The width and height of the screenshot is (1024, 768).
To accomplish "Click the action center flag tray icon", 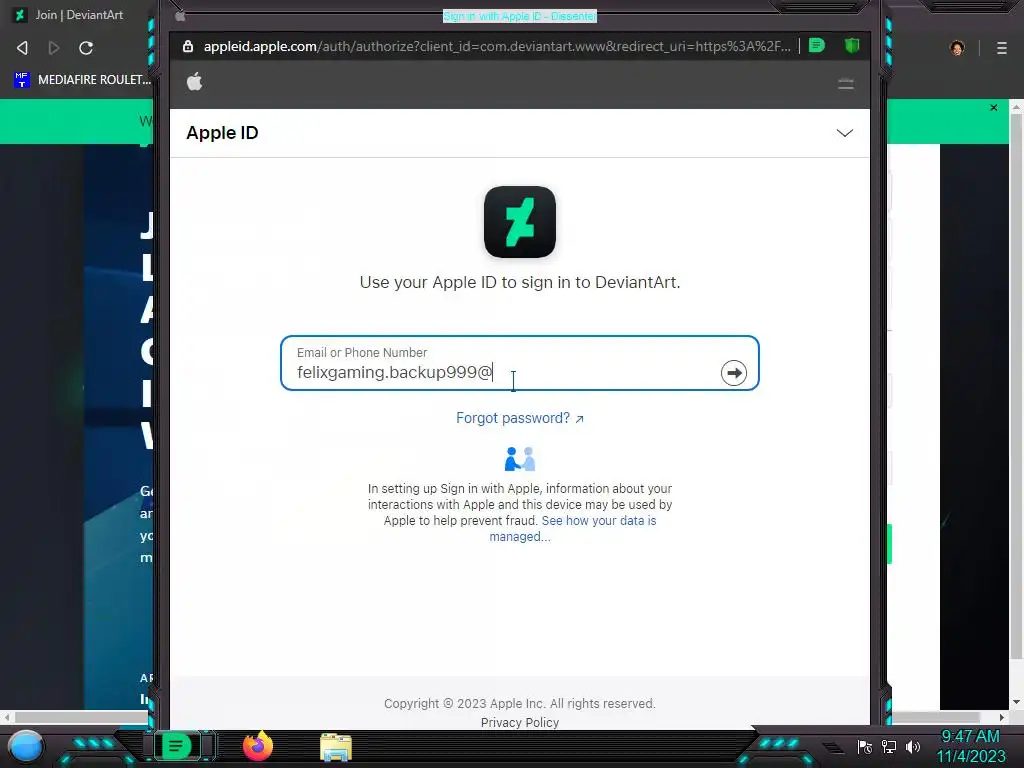I will tap(865, 747).
